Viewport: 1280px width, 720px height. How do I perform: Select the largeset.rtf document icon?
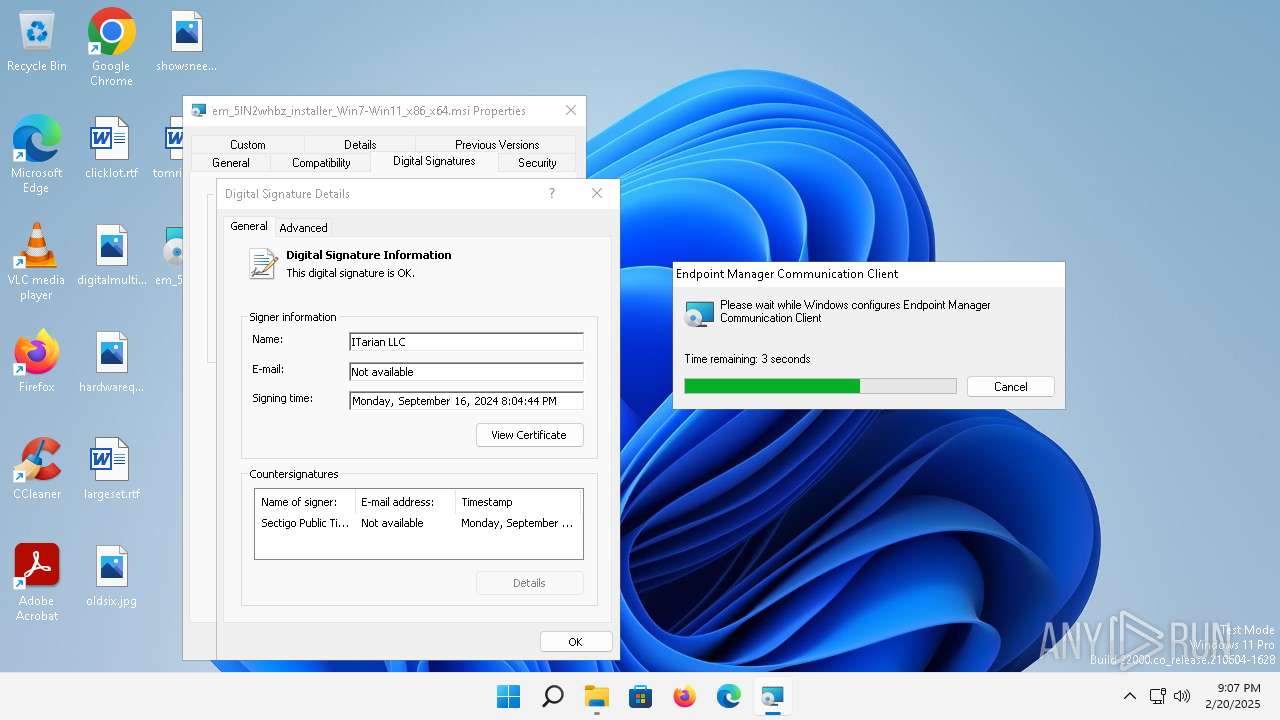(111, 468)
